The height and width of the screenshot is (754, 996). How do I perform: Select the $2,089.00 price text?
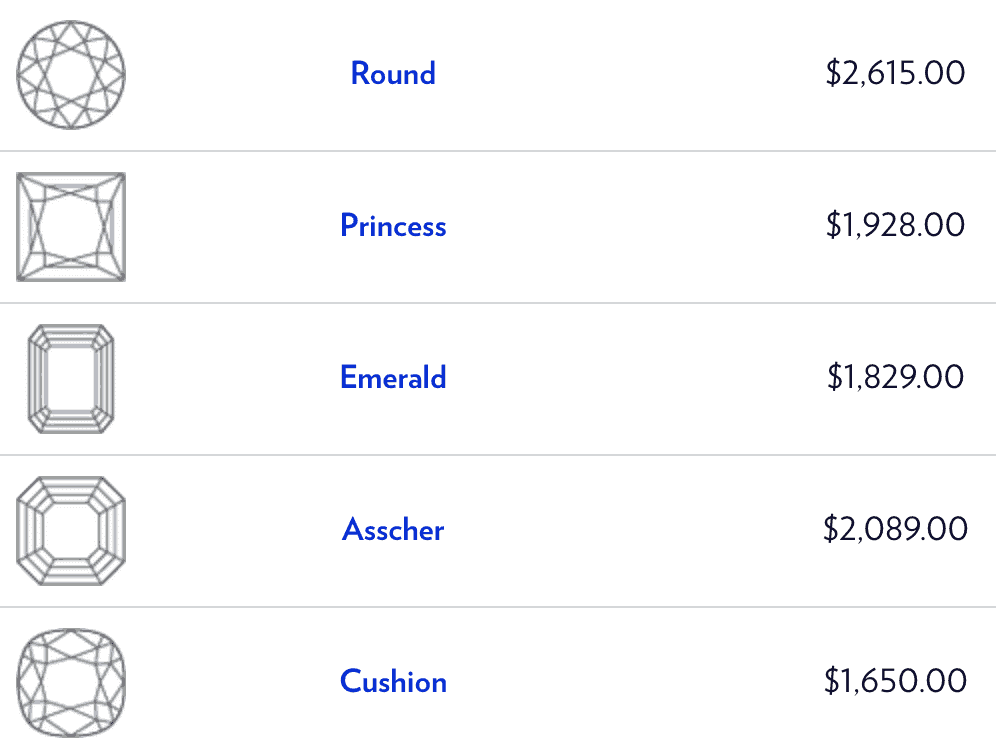pyautogui.click(x=895, y=530)
